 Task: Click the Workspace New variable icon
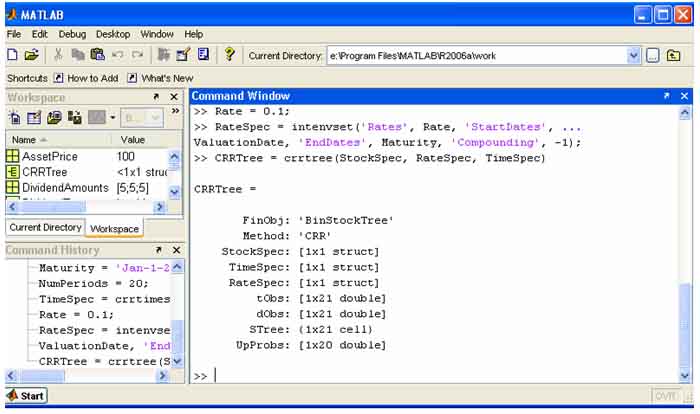pyautogui.click(x=14, y=118)
